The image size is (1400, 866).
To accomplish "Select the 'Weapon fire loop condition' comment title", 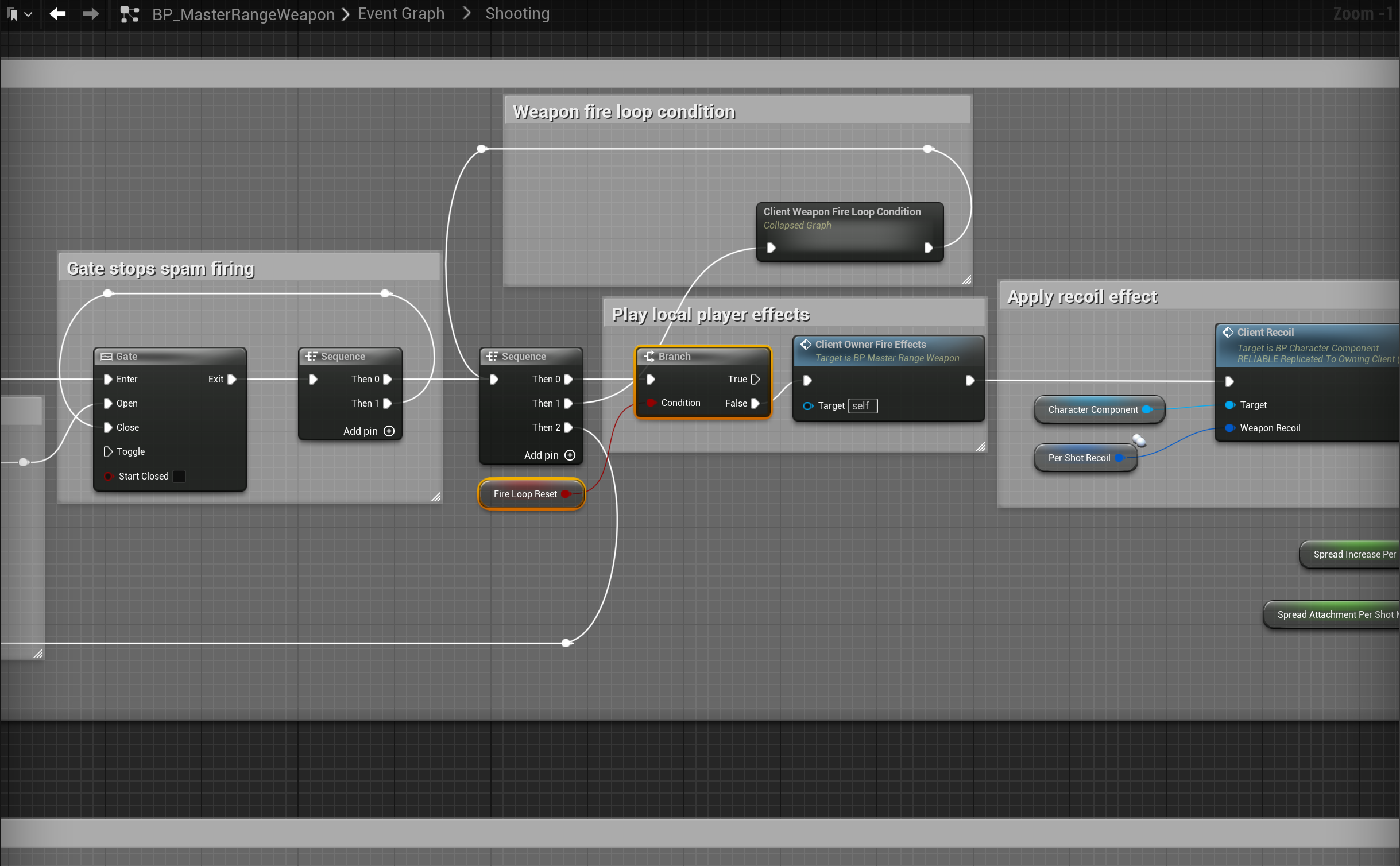I will [x=624, y=111].
